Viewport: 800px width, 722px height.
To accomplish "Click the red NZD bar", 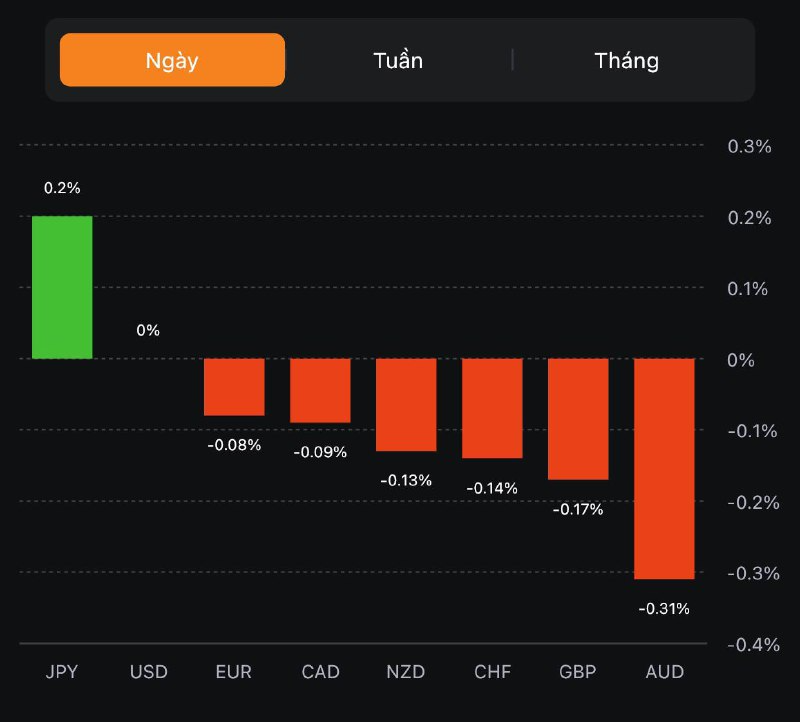I will click(x=406, y=405).
